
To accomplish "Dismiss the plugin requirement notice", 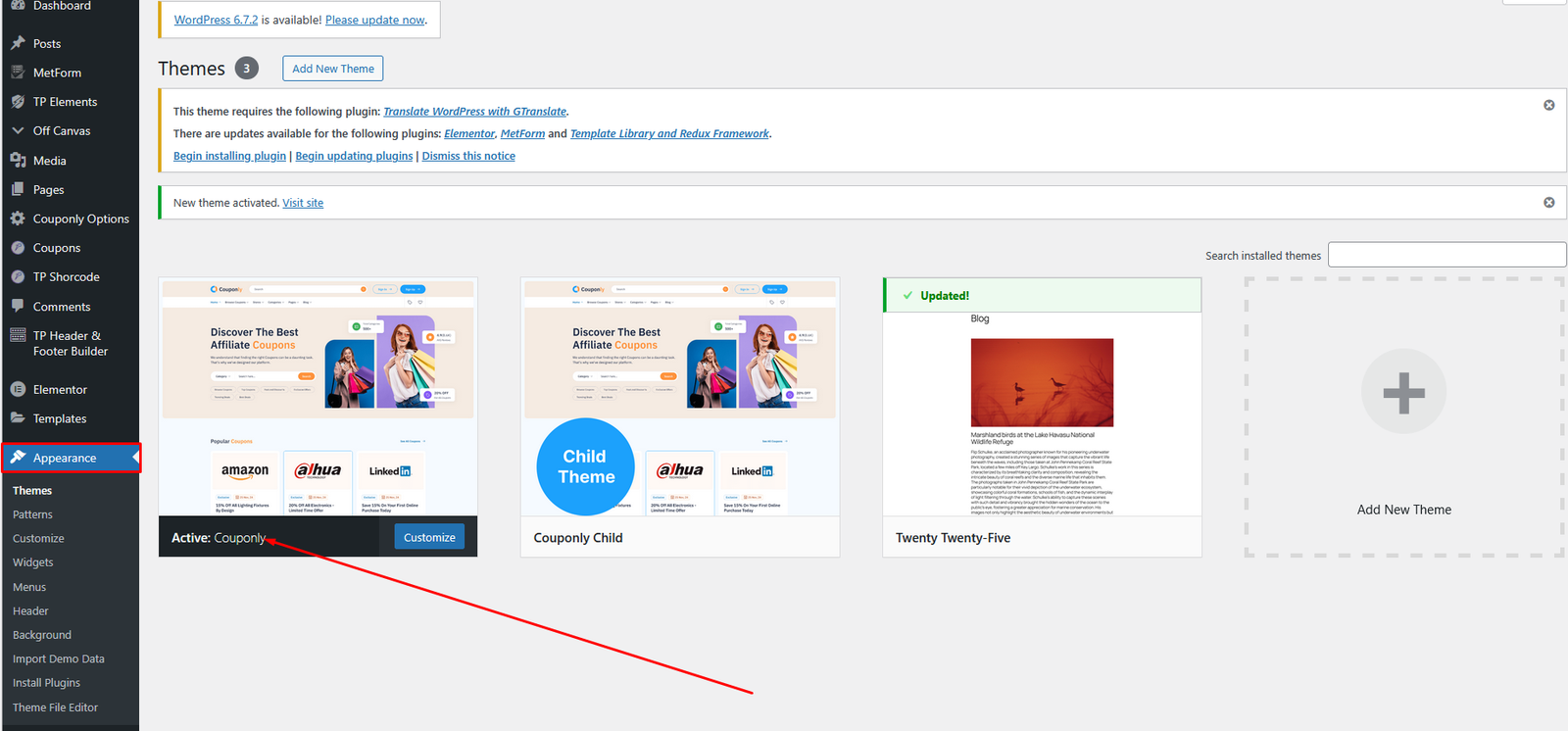I will pyautogui.click(x=1548, y=105).
